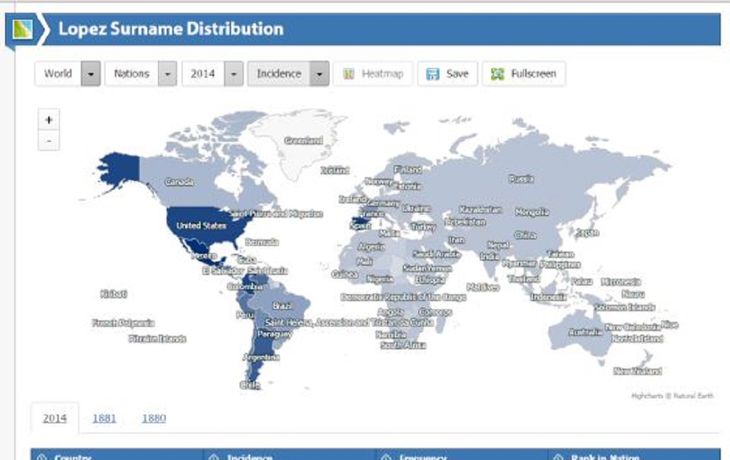Click the Turkey label on map
This screenshot has height=460, width=730.
(424, 227)
